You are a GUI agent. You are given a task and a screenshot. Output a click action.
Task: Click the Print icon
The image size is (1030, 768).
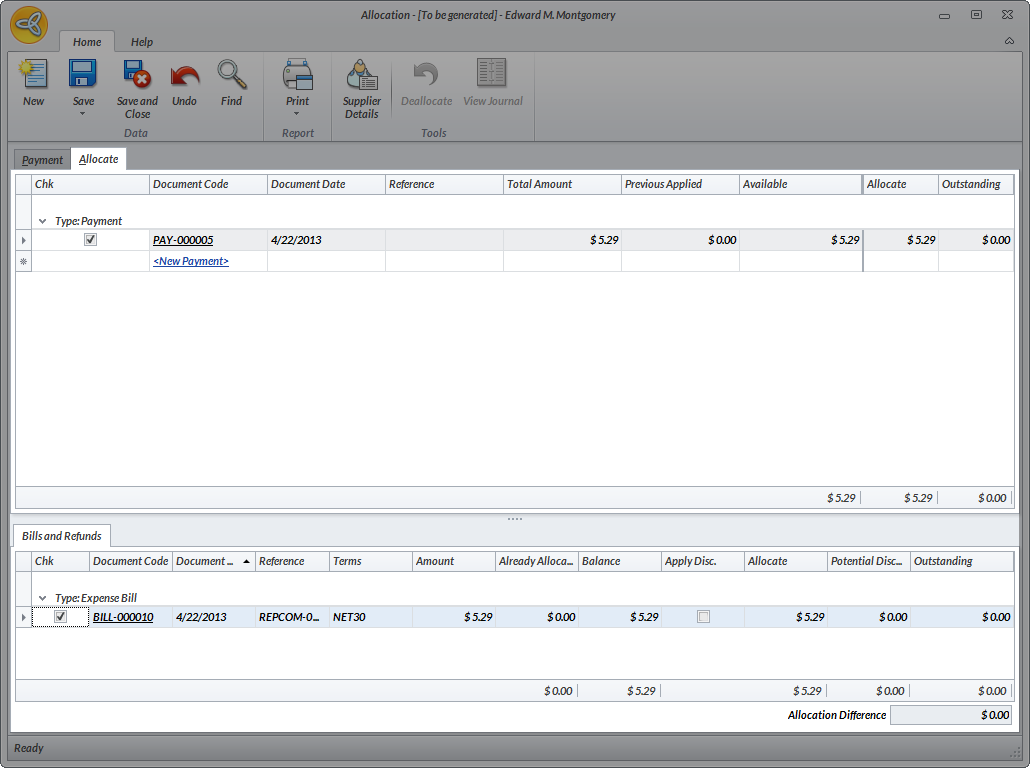coord(297,75)
